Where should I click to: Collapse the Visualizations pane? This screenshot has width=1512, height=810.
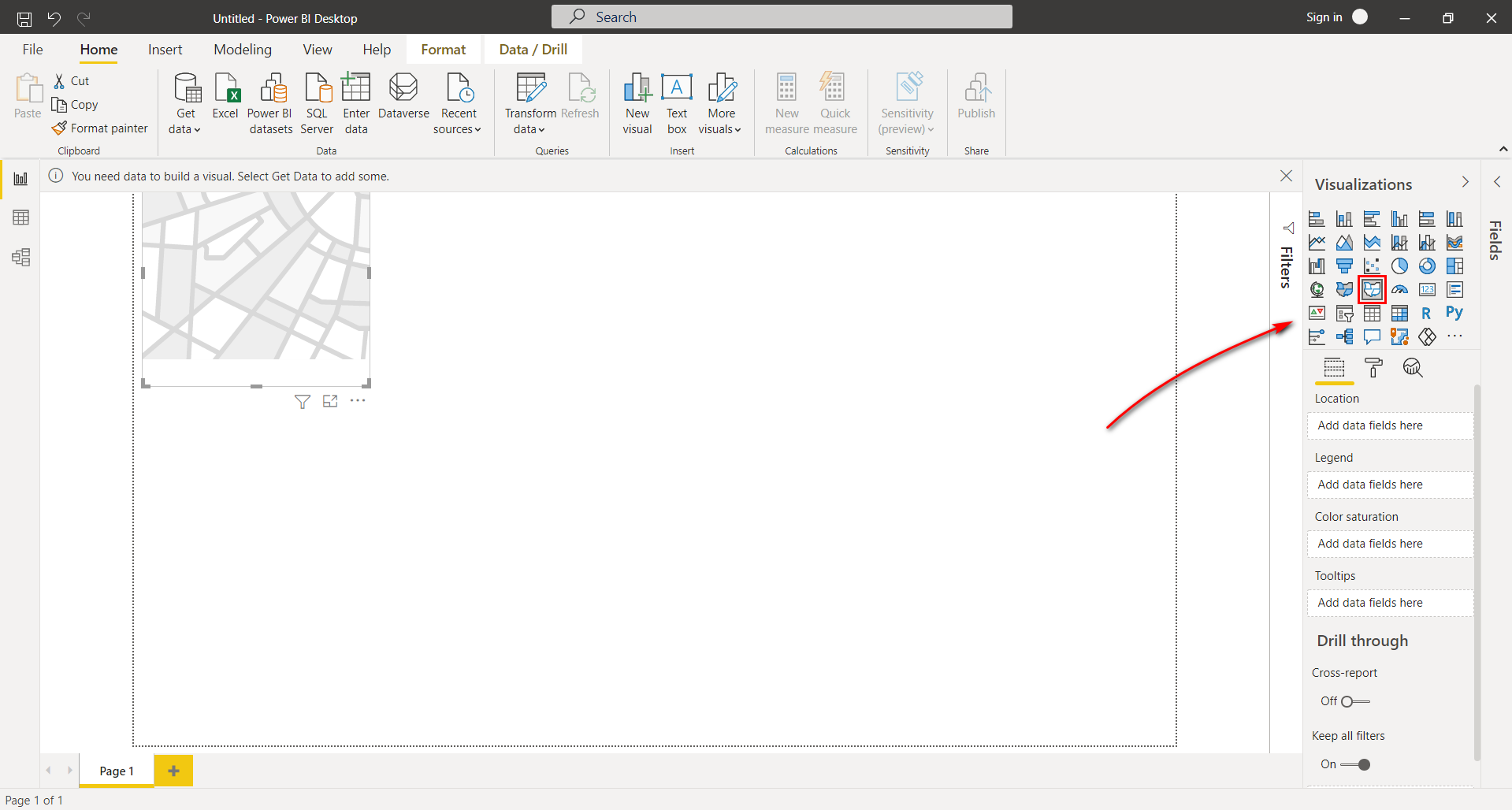click(x=1466, y=182)
